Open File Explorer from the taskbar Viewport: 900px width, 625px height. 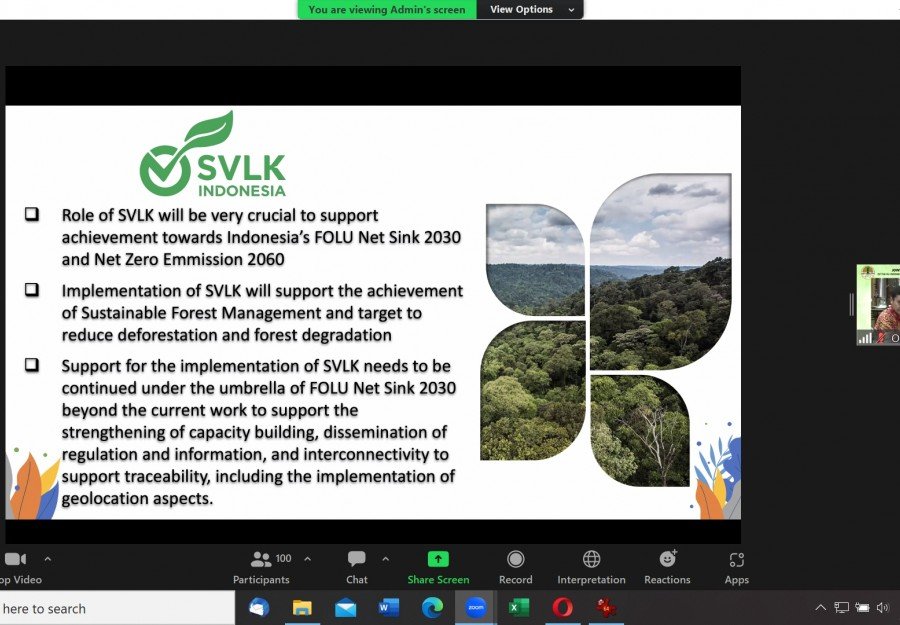tap(302, 607)
